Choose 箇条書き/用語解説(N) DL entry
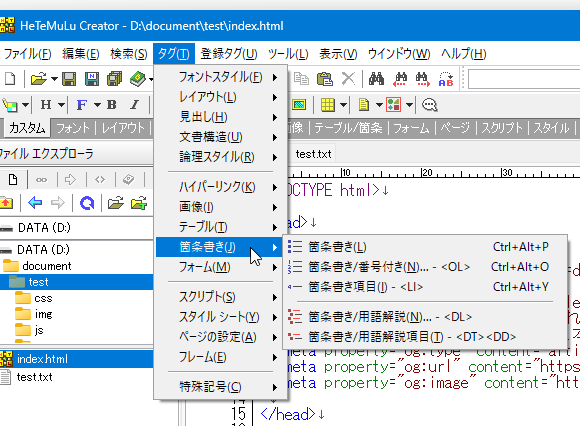580x426 pixels. coord(425,317)
